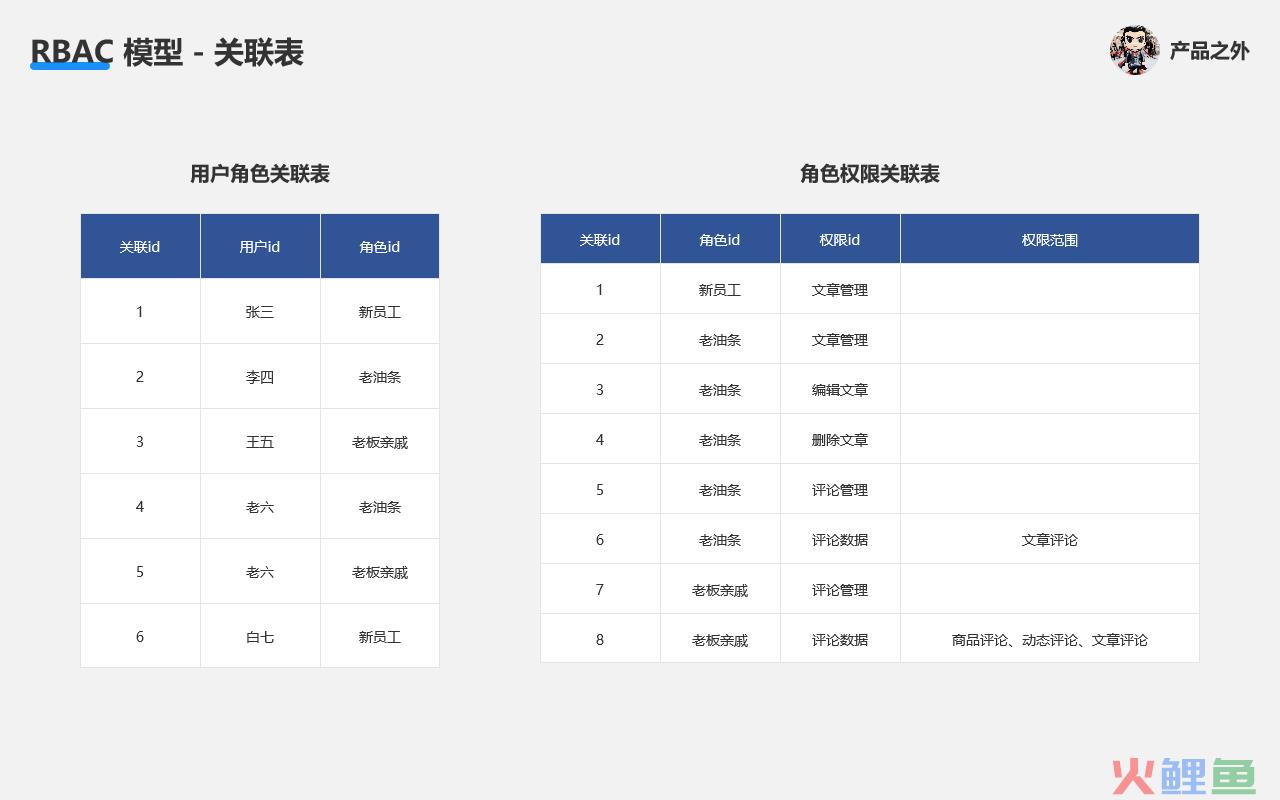Select the 王五 user cell
This screenshot has width=1280, height=800.
point(260,442)
